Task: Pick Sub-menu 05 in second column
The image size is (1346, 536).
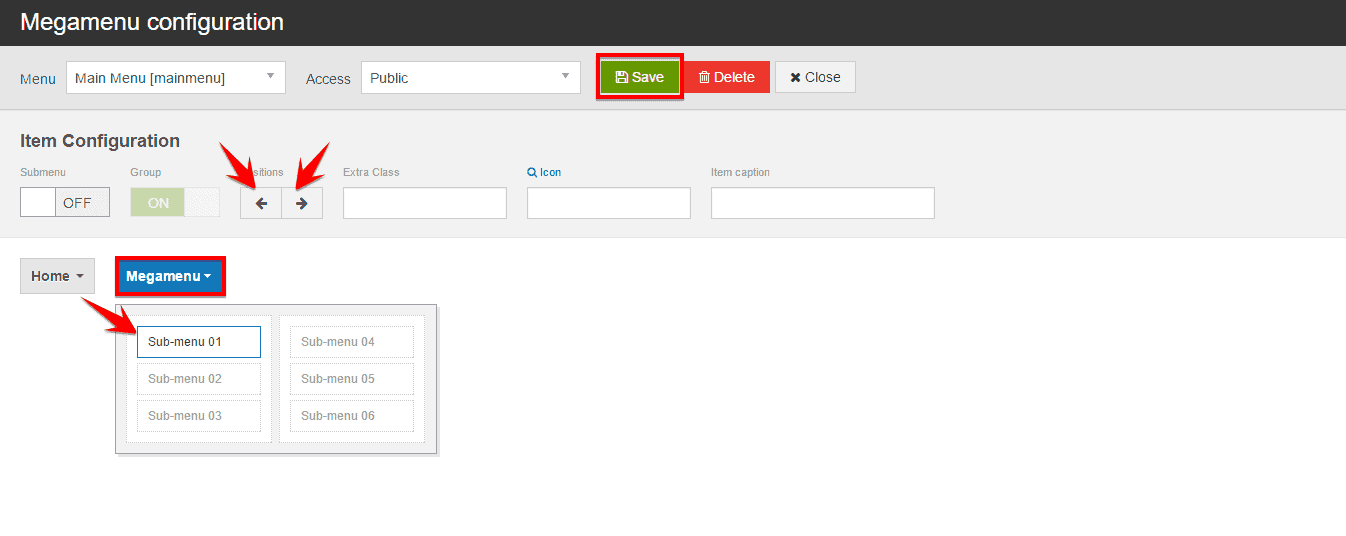Action: point(352,379)
